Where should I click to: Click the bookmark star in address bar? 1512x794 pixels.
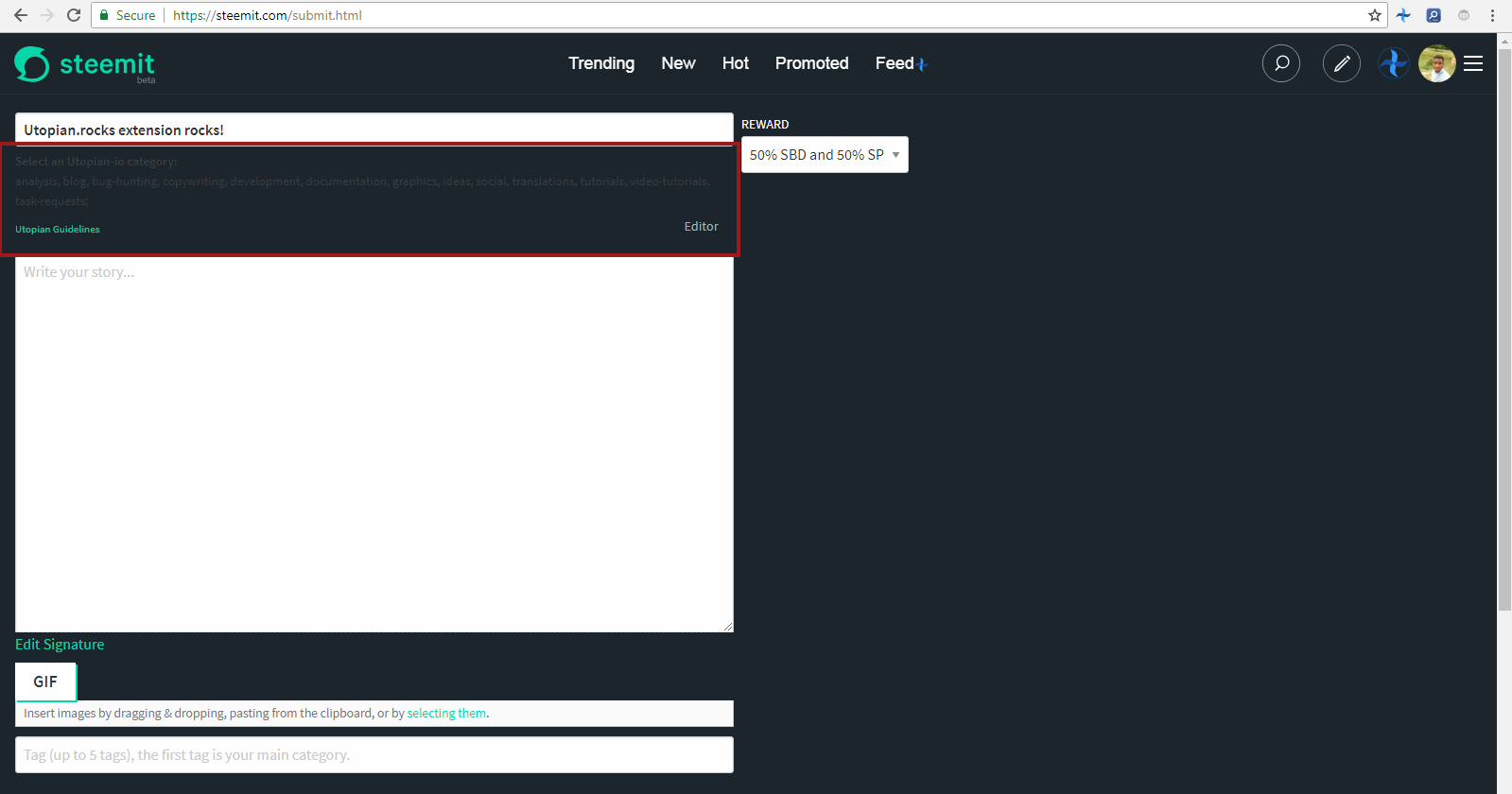pos(1374,15)
